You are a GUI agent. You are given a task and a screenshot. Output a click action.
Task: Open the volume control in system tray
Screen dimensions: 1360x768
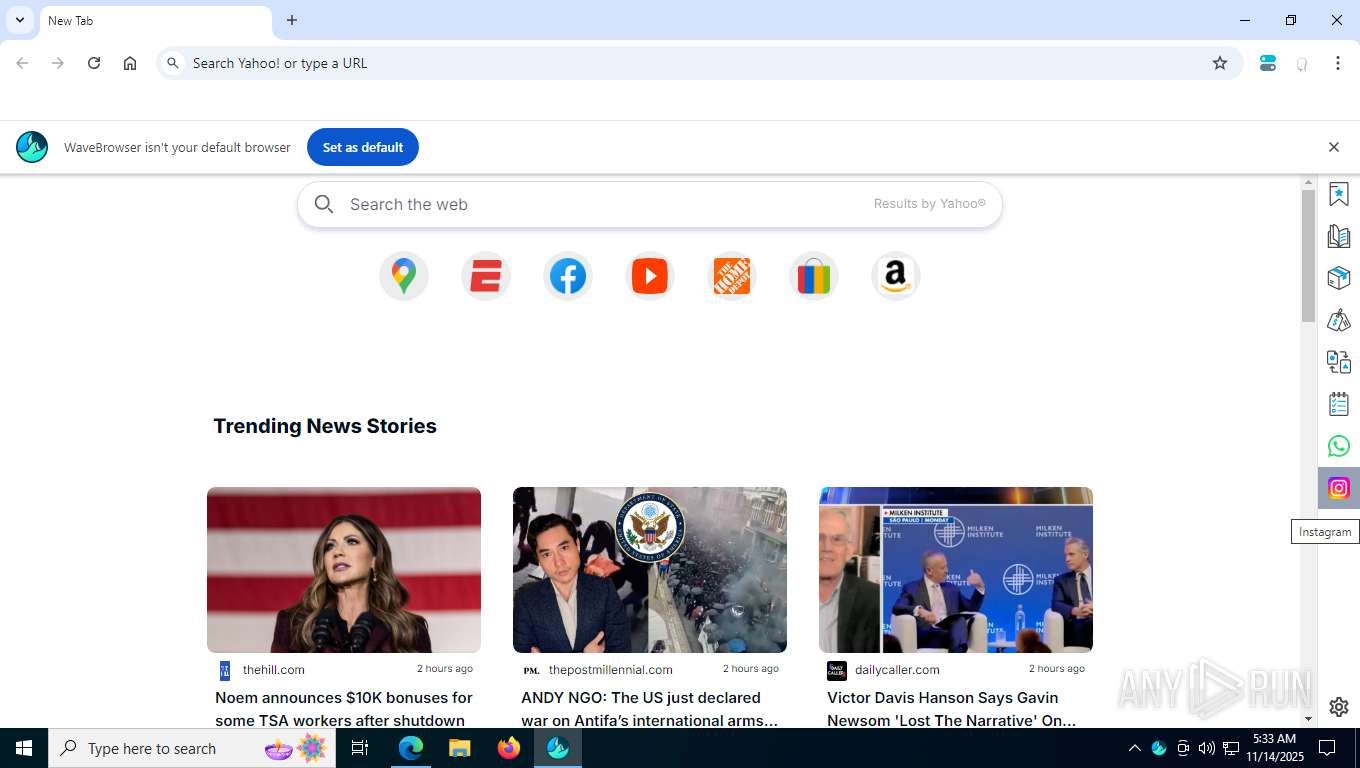[1207, 748]
